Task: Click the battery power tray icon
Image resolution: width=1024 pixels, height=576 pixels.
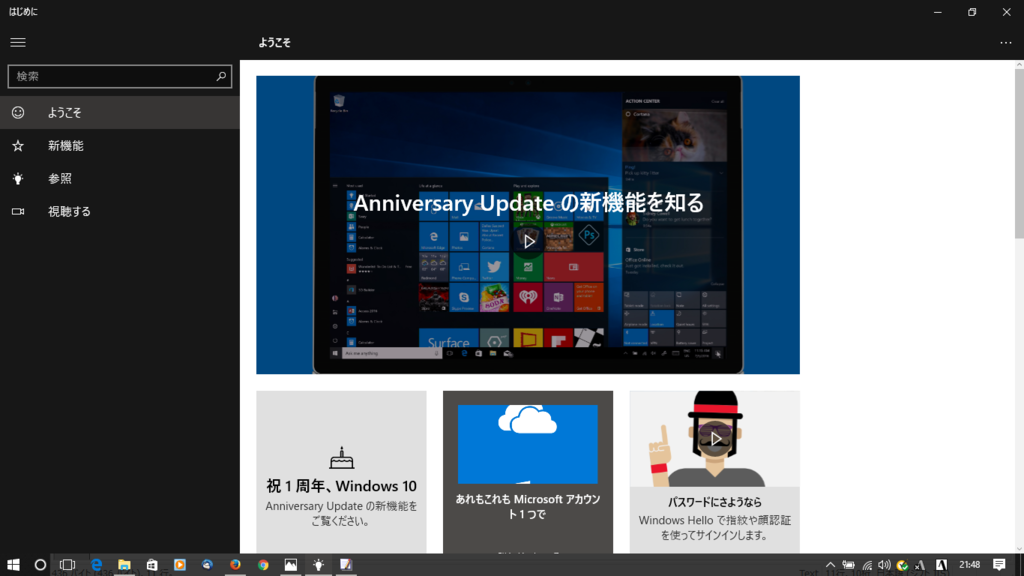Action: click(848, 565)
